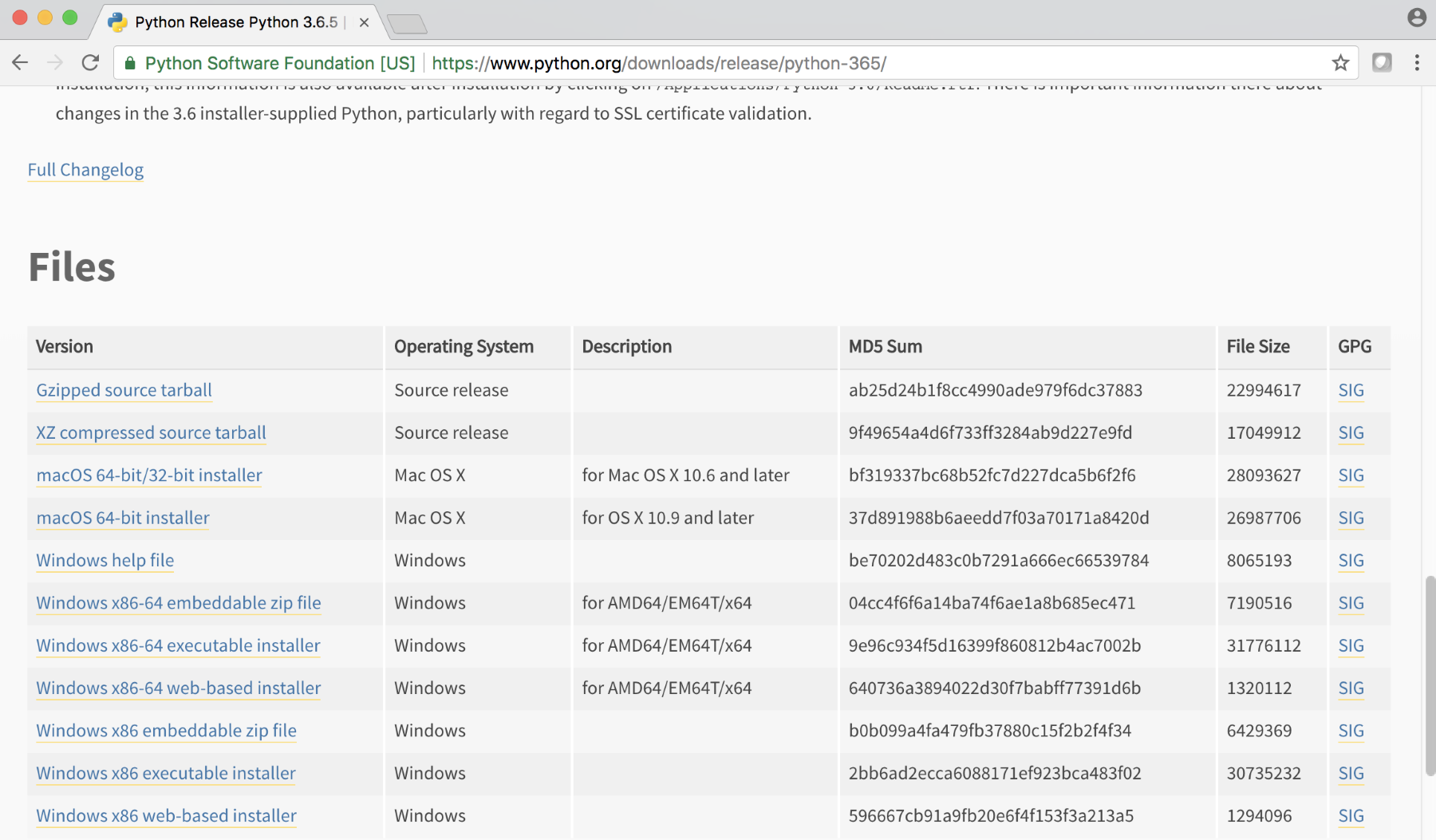
Task: Click MD5 sum 9e96c934f5d16399f860812b4ac7002b
Action: pos(994,645)
